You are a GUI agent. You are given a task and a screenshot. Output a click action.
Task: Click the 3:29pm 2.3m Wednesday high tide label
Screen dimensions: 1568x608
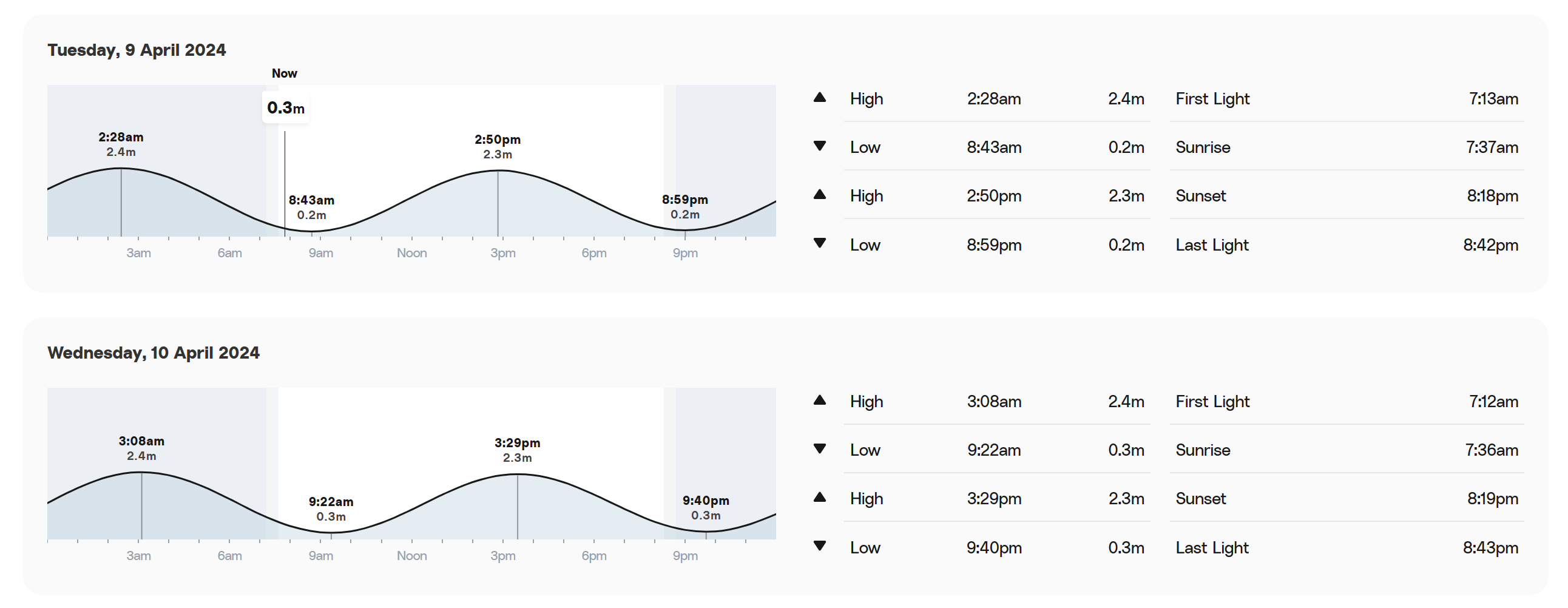[x=518, y=450]
